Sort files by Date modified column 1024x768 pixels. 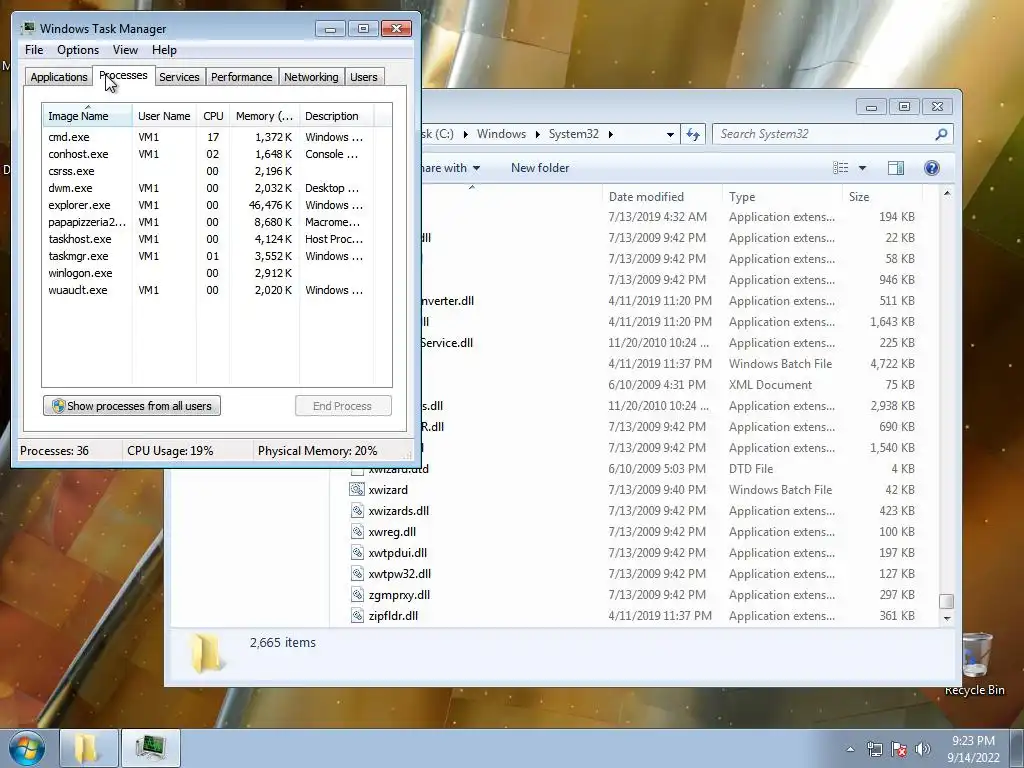(x=662, y=197)
